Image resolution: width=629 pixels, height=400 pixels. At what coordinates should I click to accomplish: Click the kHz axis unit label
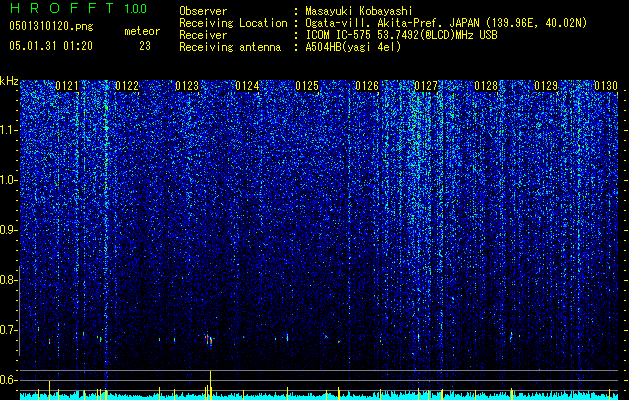point(9,81)
